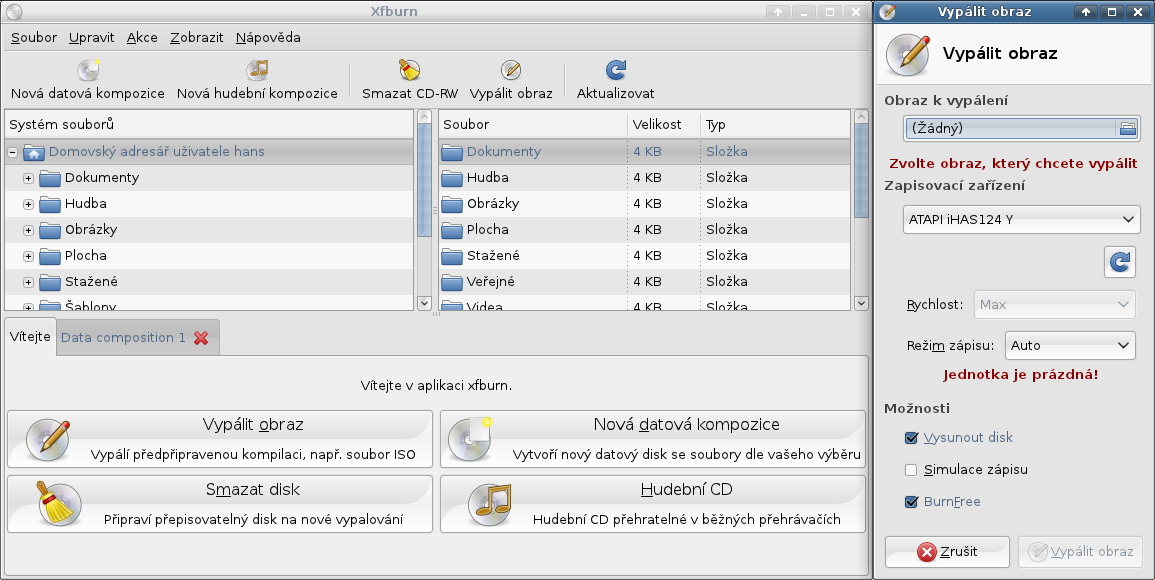Open the Zobrazit menu

tap(197, 38)
